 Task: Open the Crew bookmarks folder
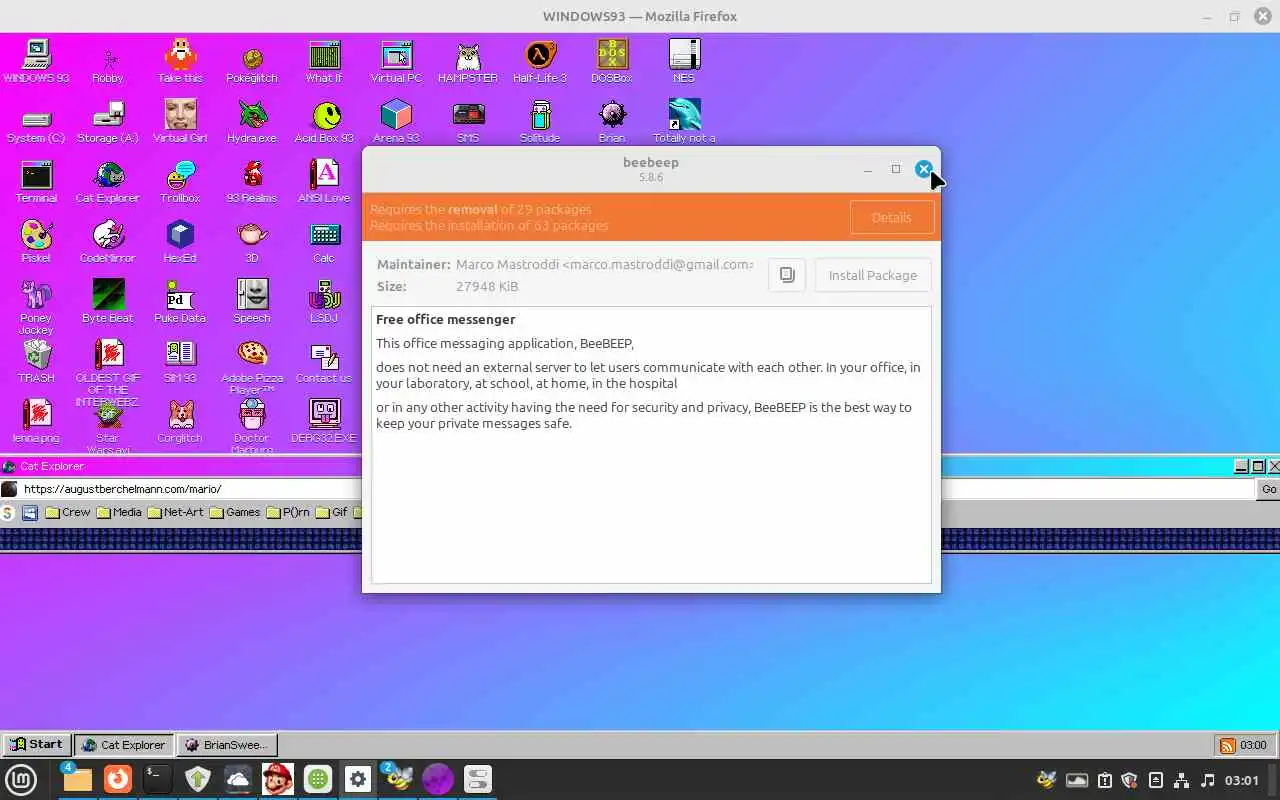click(x=67, y=512)
